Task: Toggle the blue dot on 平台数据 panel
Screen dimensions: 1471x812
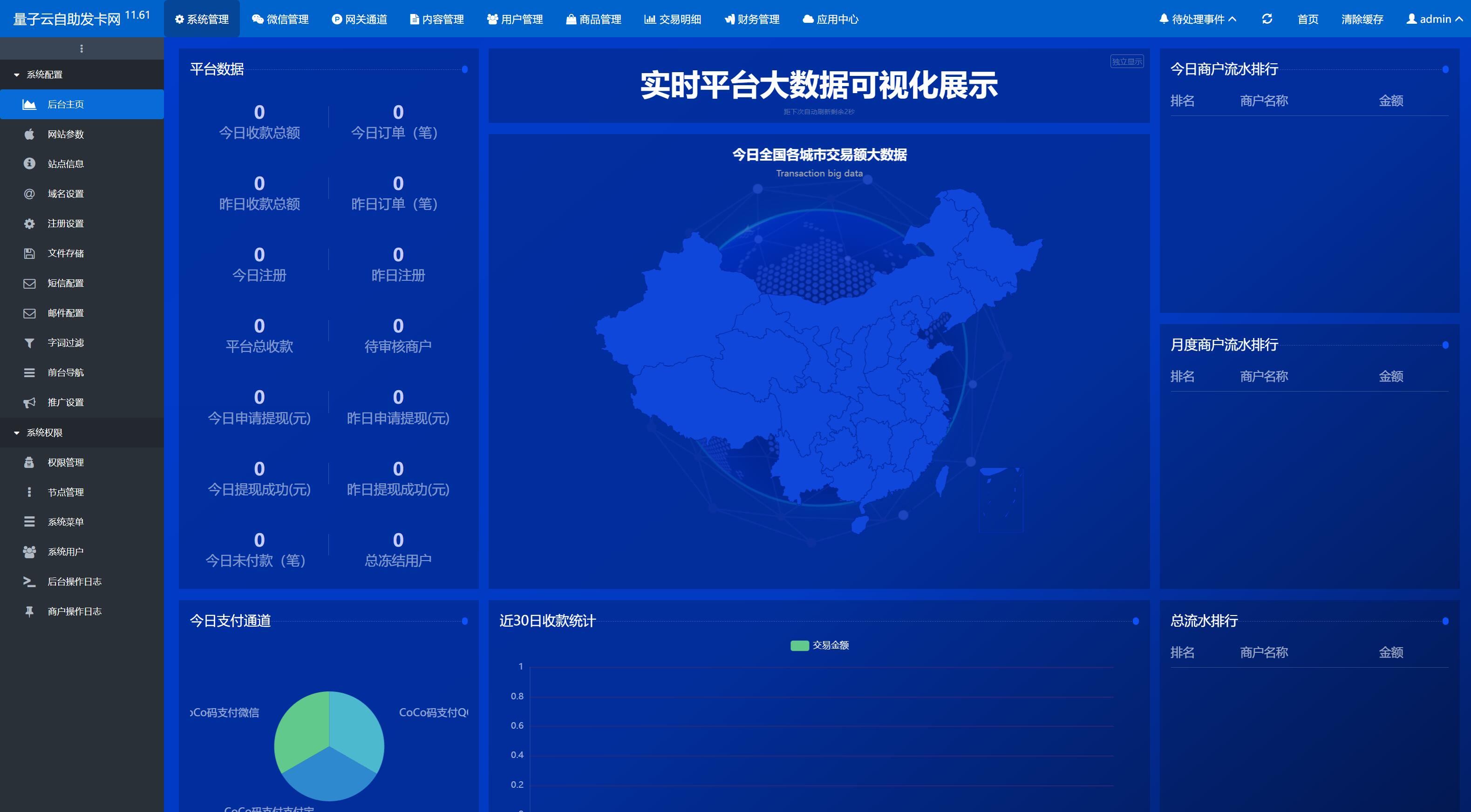Action: click(465, 70)
